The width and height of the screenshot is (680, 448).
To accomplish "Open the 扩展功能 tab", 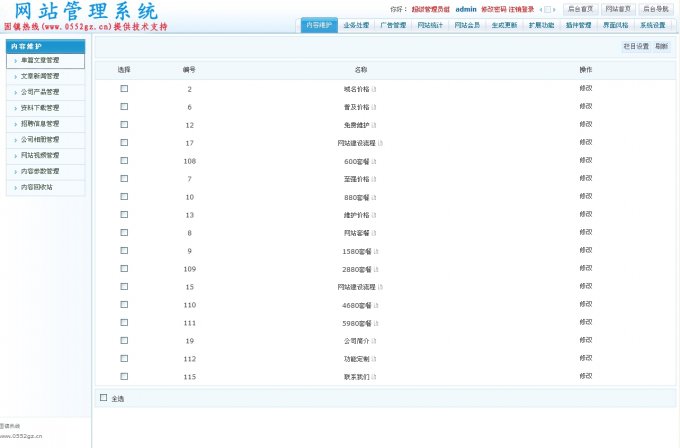I will pyautogui.click(x=541, y=25).
